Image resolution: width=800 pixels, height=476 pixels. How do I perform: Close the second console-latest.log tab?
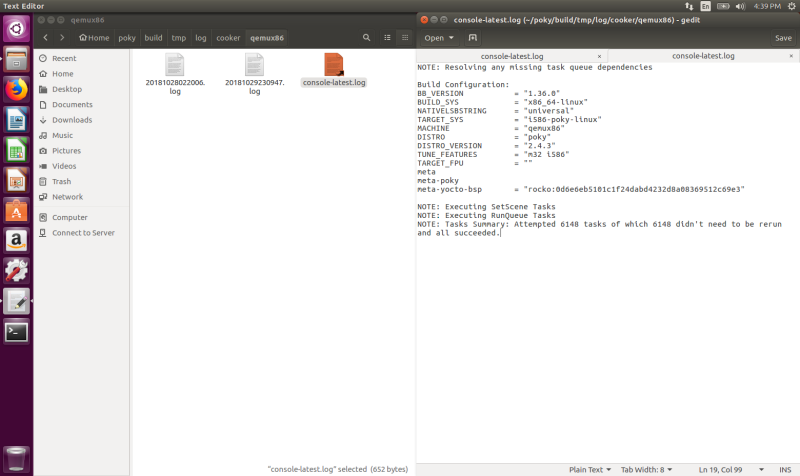(791, 56)
